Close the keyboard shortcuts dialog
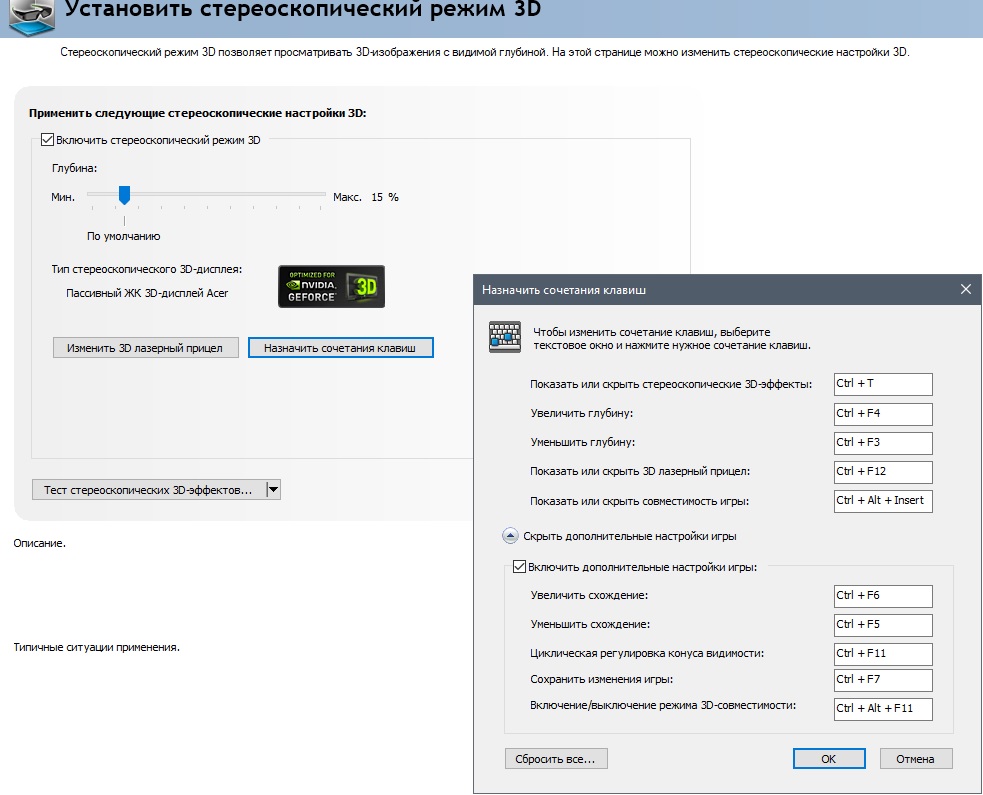The height and width of the screenshot is (795, 983). [965, 289]
